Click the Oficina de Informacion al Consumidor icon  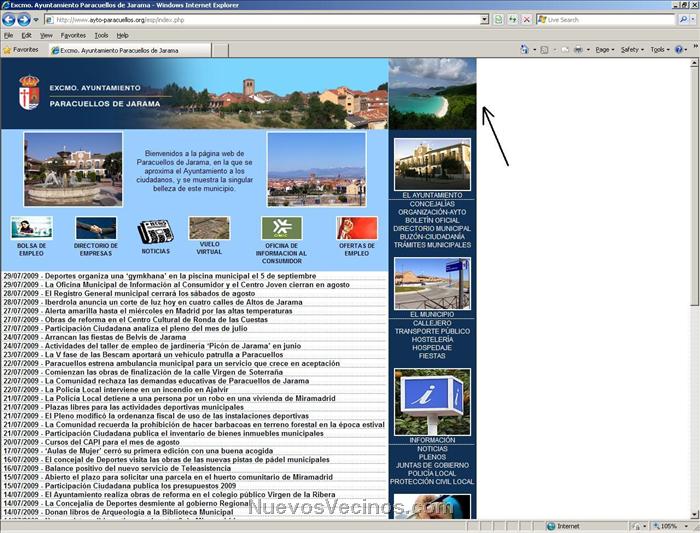coord(281,228)
